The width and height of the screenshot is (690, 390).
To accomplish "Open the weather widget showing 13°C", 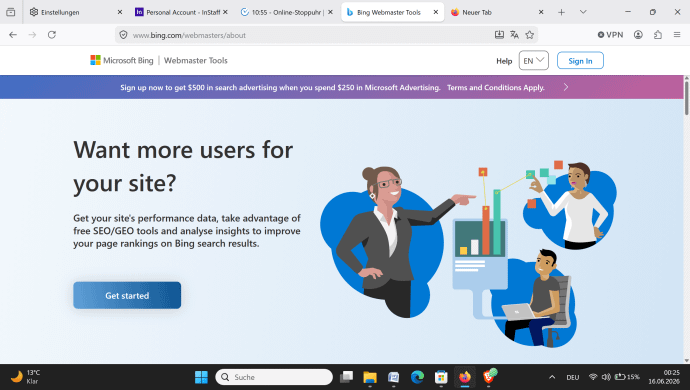I will tap(26, 377).
